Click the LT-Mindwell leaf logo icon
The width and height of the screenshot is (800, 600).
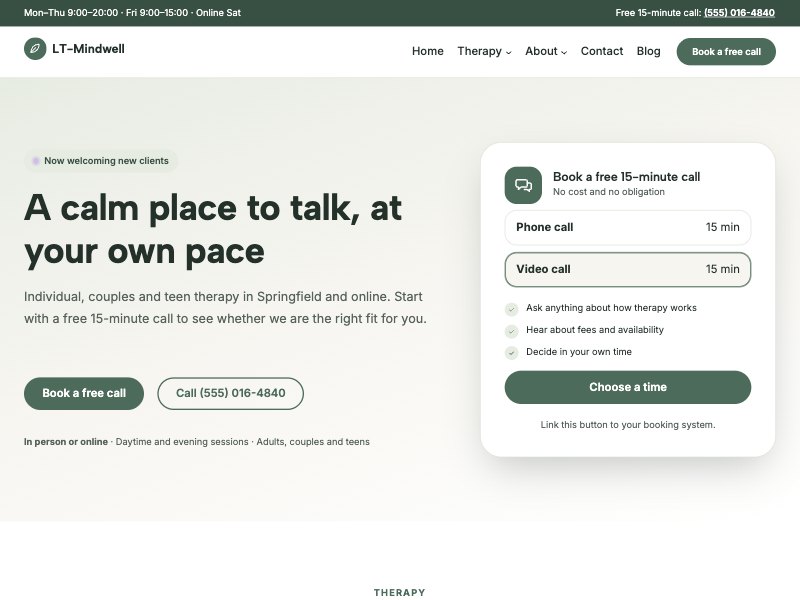pyautogui.click(x=35, y=49)
